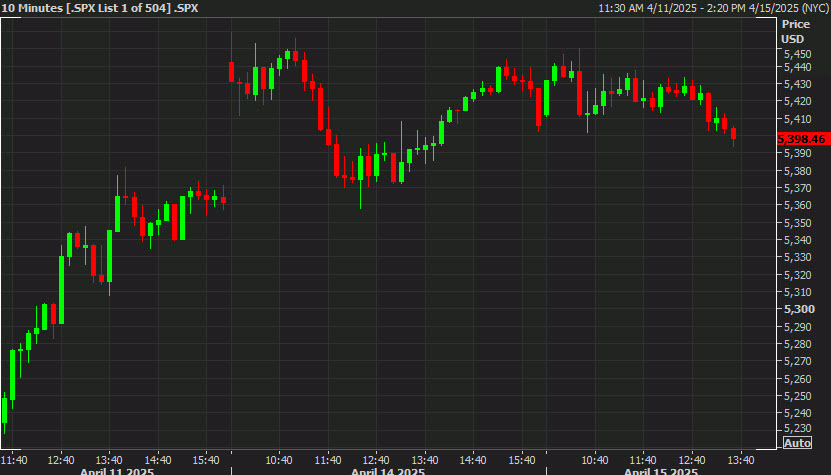Select the 5,350 price axis label
Image resolution: width=831 pixels, height=475 pixels.
(x=798, y=223)
